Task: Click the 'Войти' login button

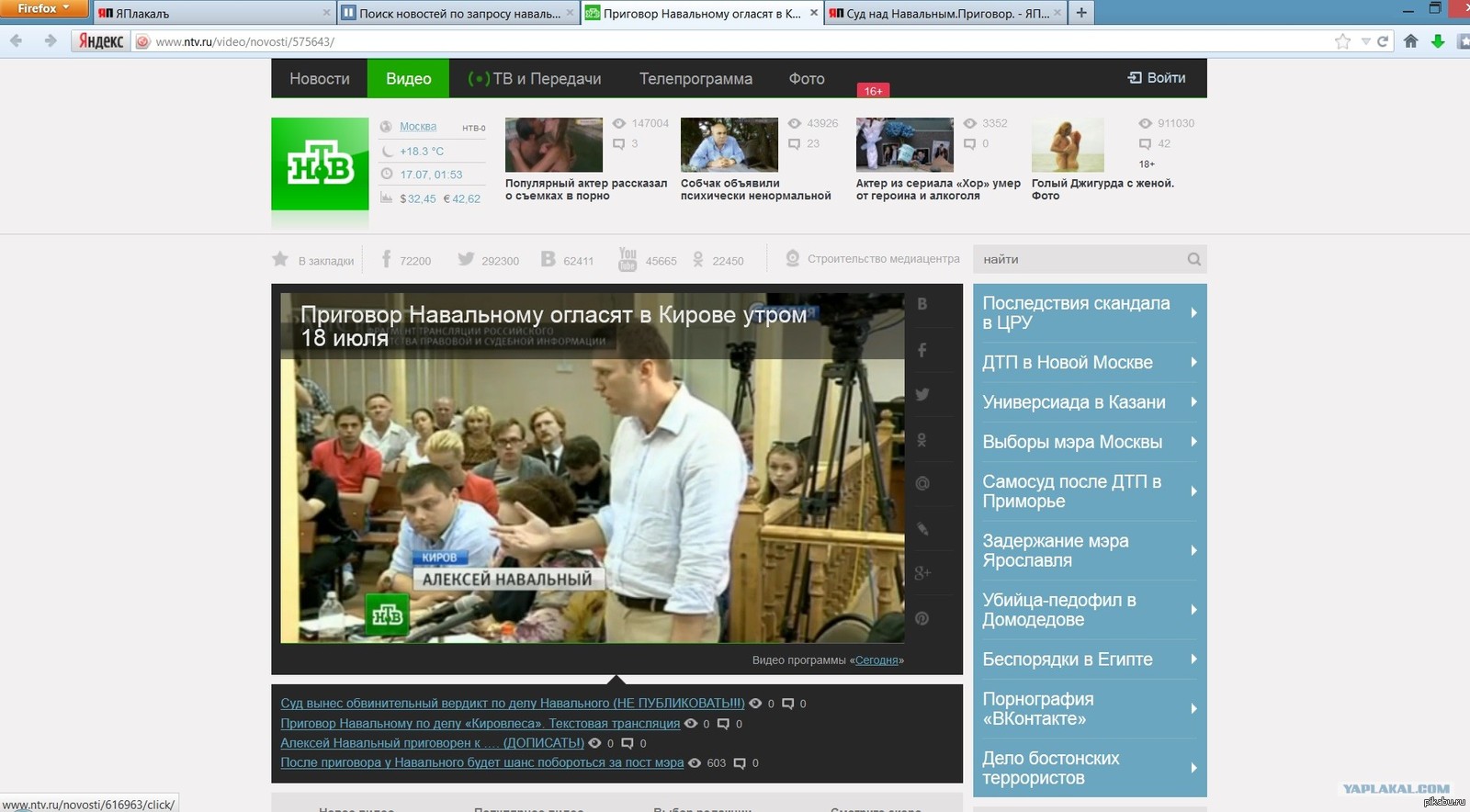Action: click(x=1157, y=78)
